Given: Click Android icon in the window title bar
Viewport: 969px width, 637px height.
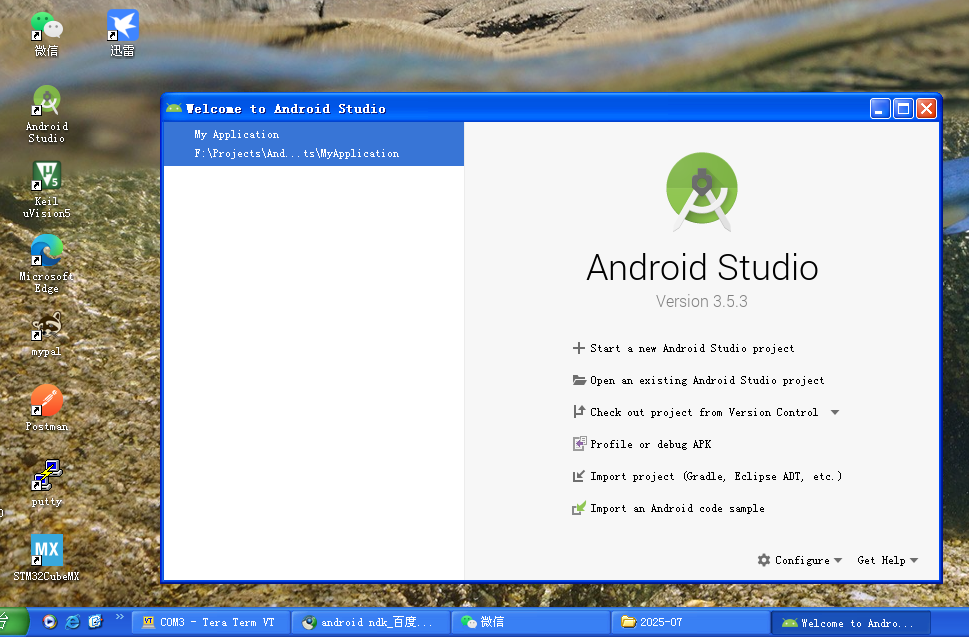Looking at the screenshot, I should pyautogui.click(x=174, y=109).
